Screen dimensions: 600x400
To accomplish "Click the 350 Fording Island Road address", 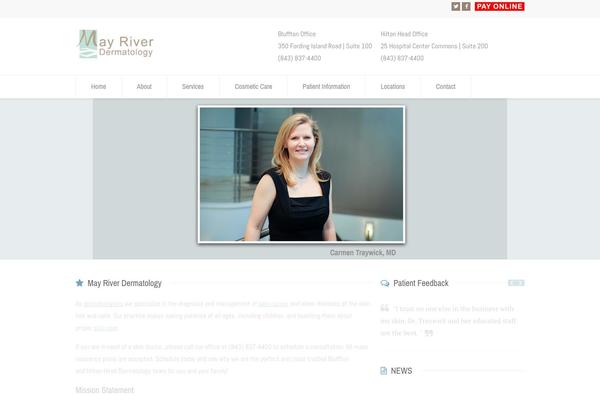I will point(325,46).
